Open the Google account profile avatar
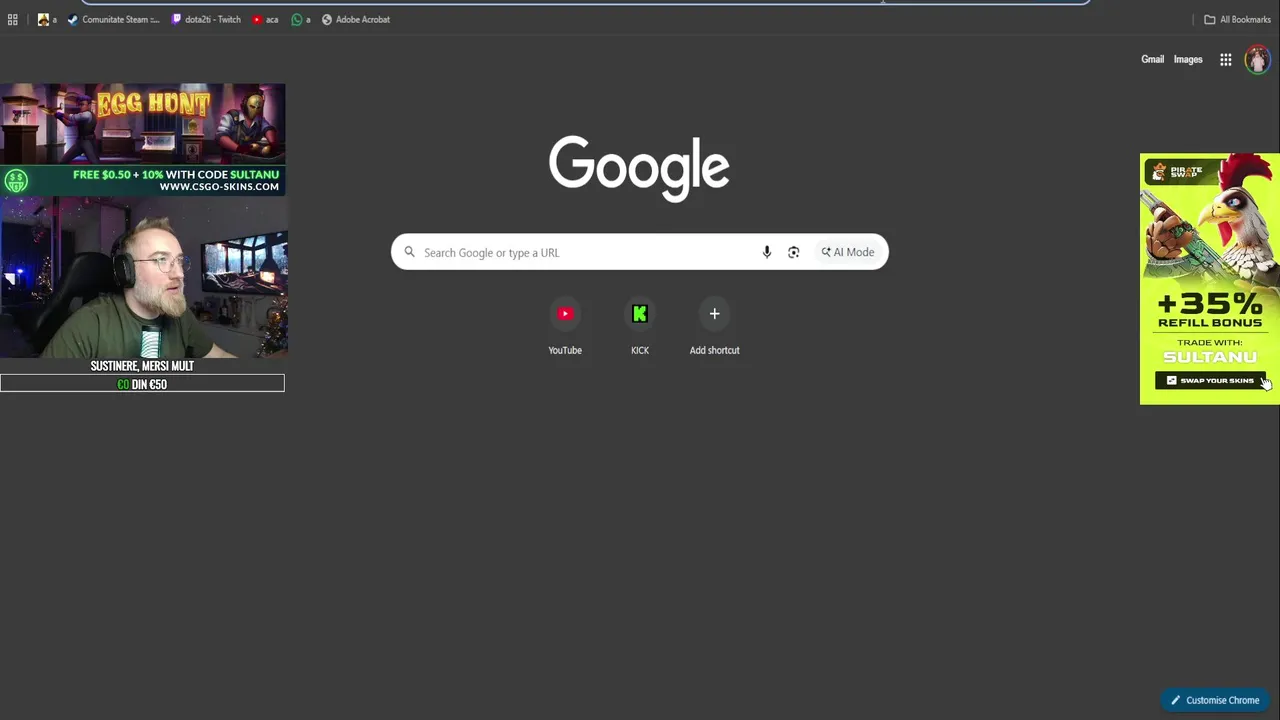 (x=1257, y=60)
